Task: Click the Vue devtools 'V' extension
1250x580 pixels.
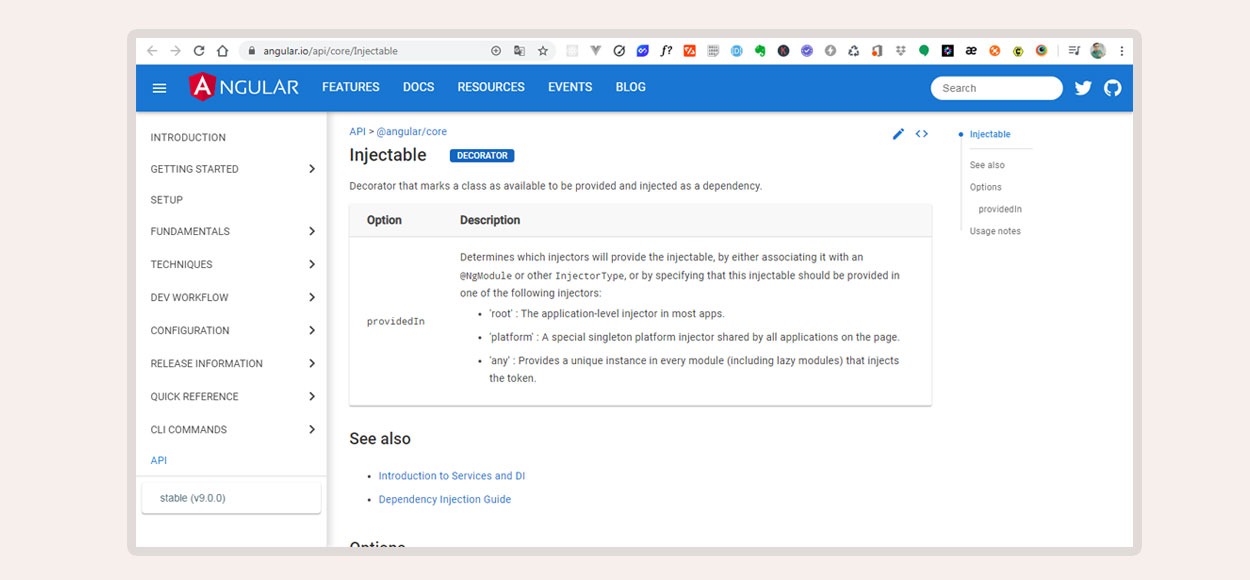Action: [596, 50]
